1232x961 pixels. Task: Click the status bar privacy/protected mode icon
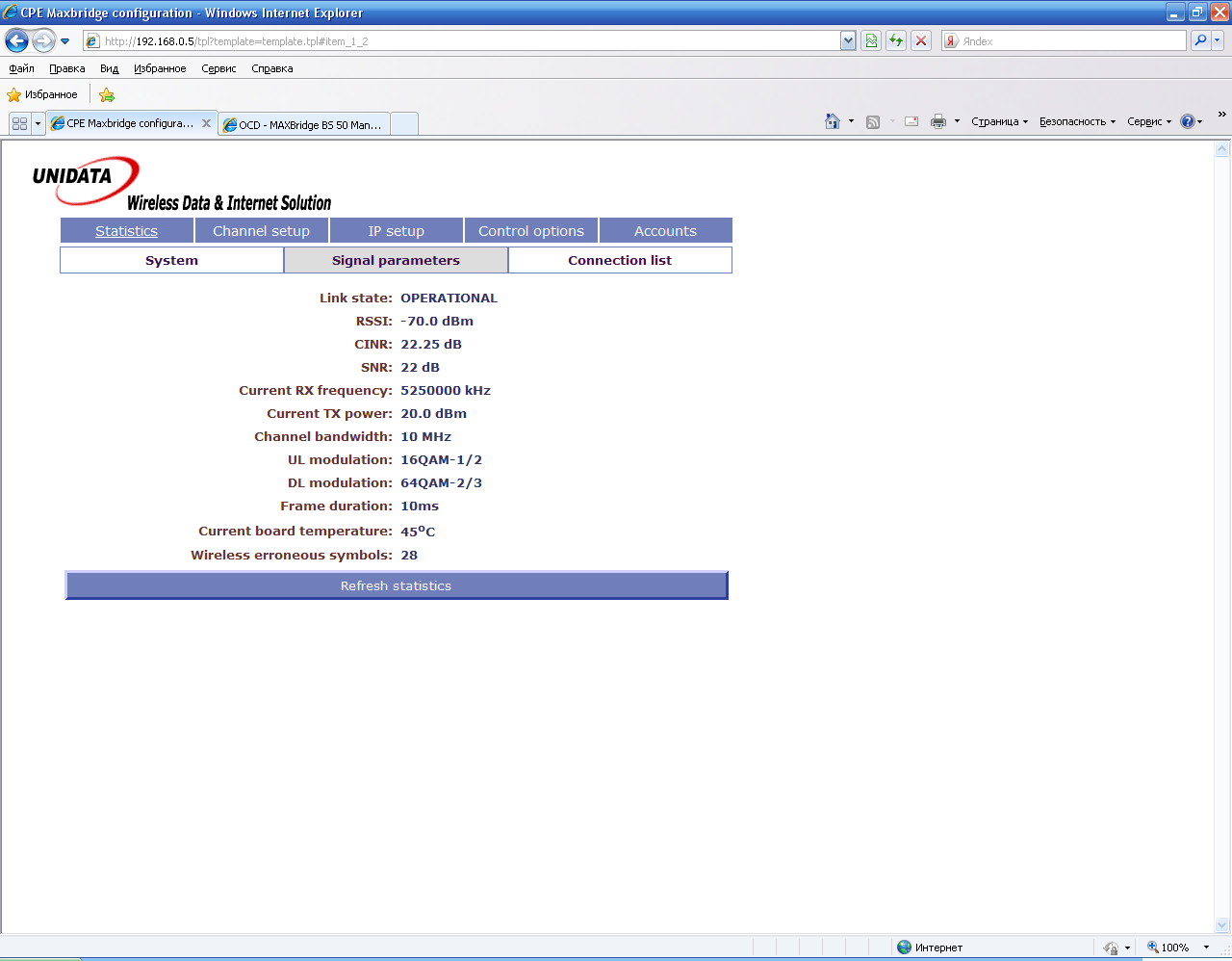point(1111,948)
